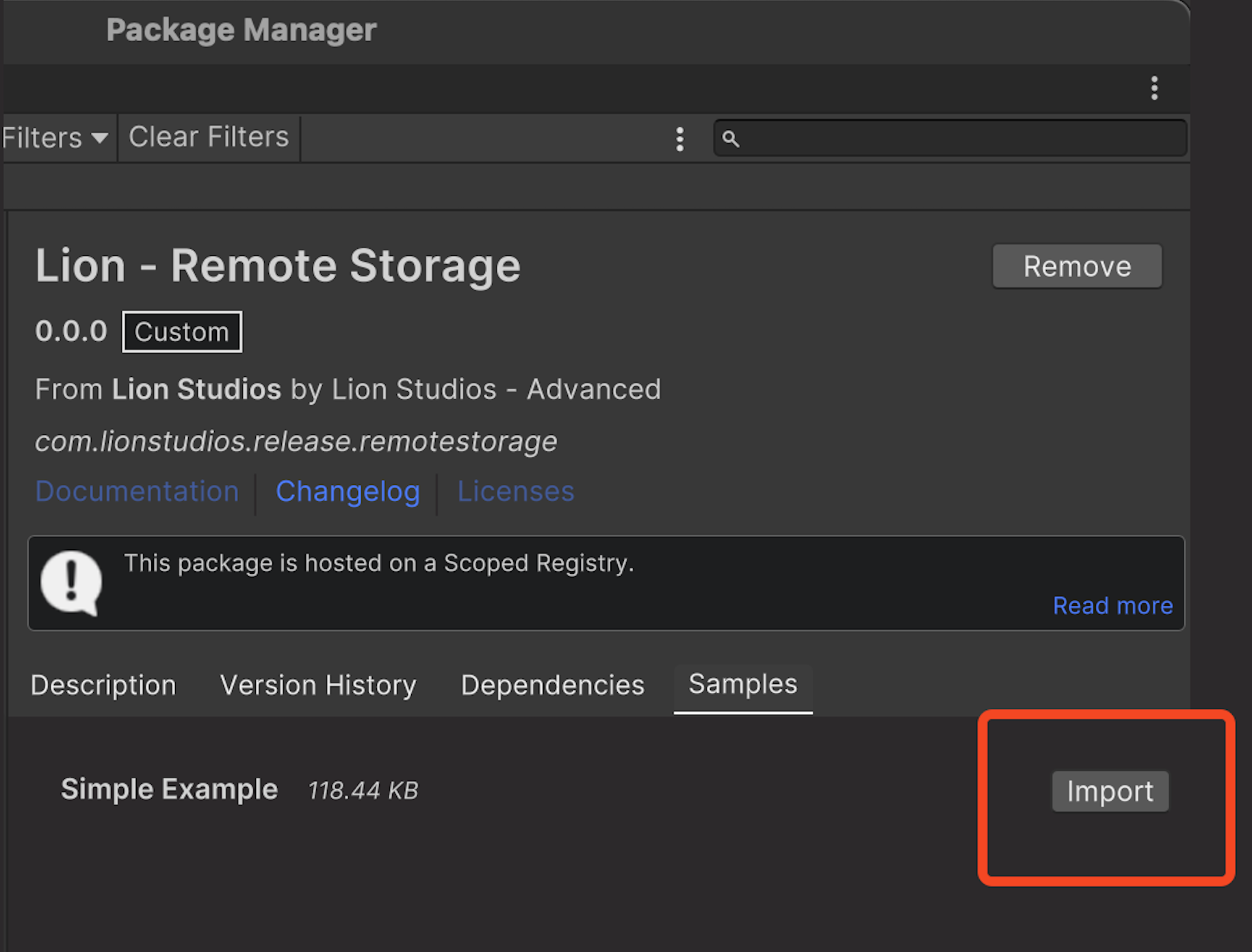Expand the Filters dropdown
The height and width of the screenshot is (952, 1252).
pyautogui.click(x=56, y=138)
